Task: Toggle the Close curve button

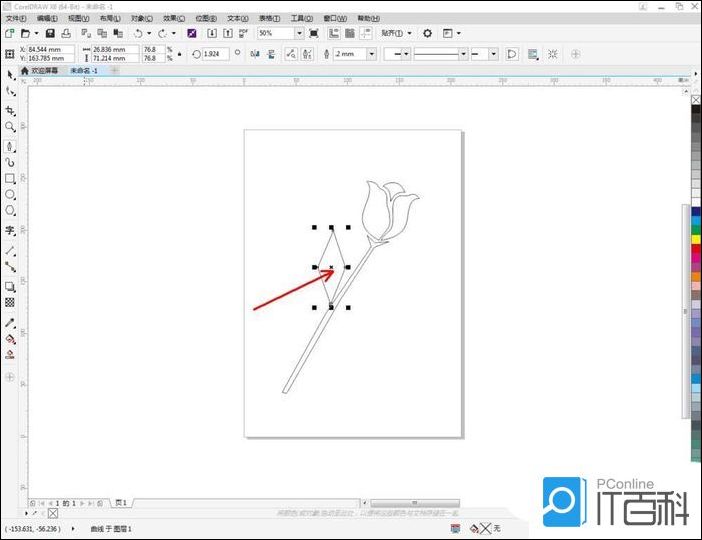Action: pos(511,54)
